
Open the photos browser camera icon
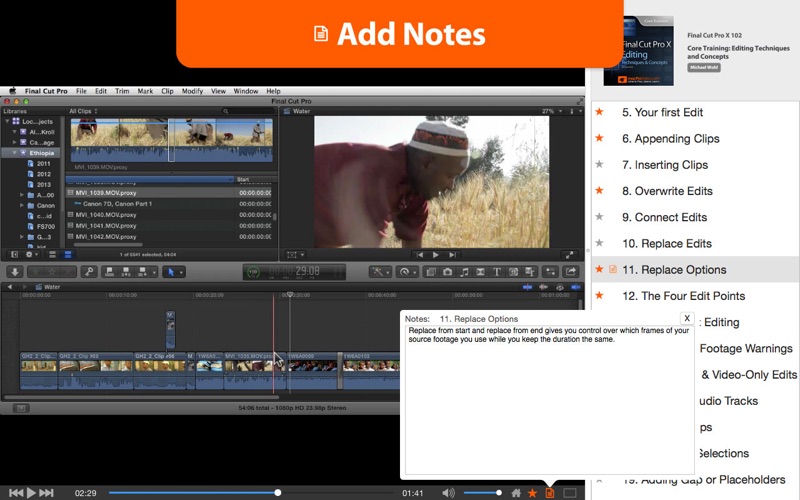point(447,272)
